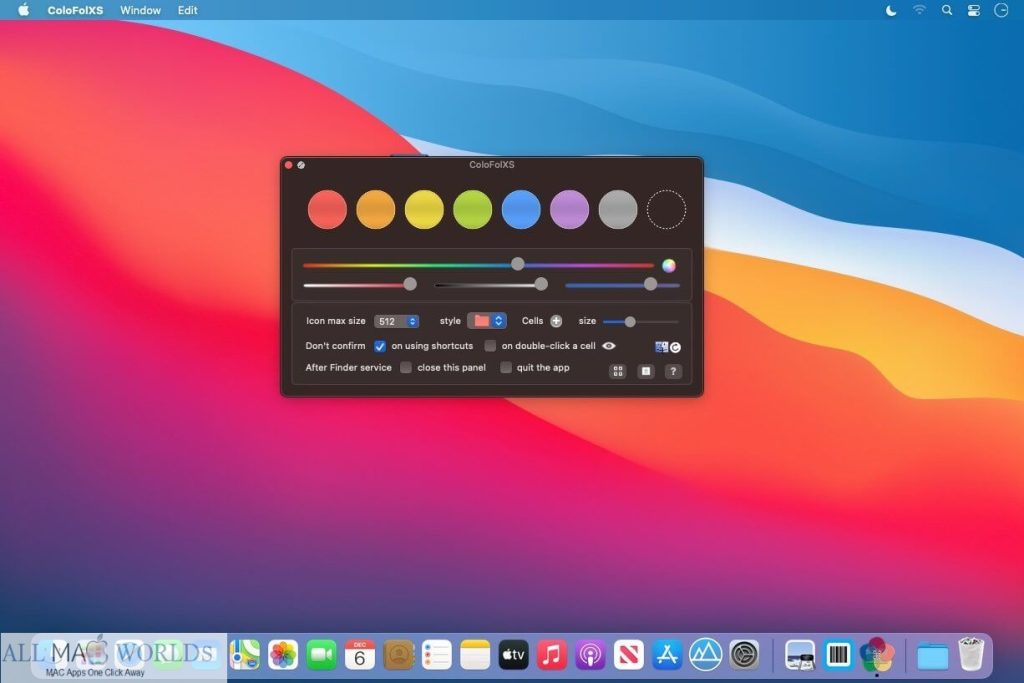1024x683 pixels.
Task: Open Calendar from the Dock
Action: tap(360, 655)
